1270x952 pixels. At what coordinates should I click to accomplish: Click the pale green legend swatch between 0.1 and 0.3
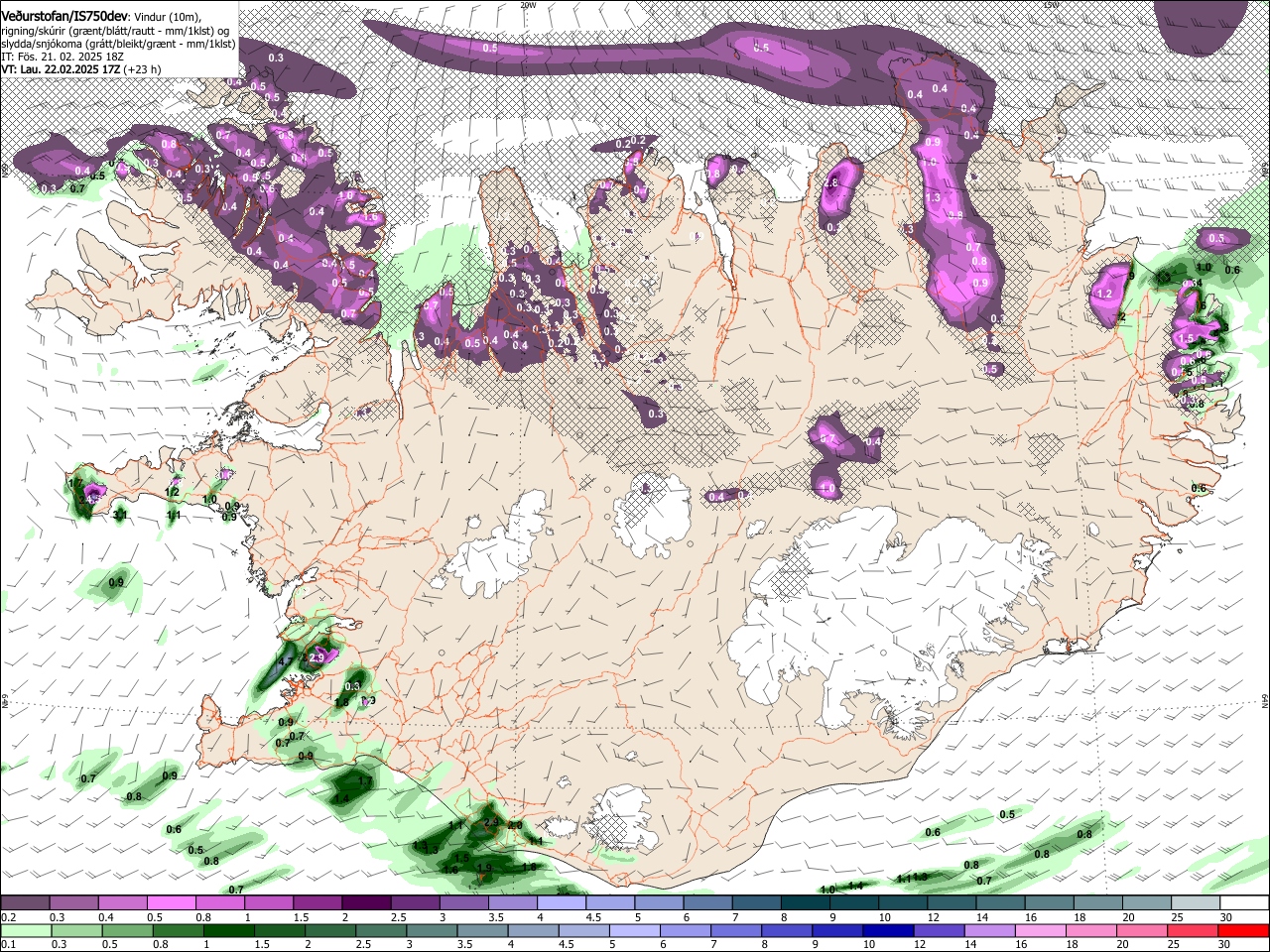coord(26,931)
